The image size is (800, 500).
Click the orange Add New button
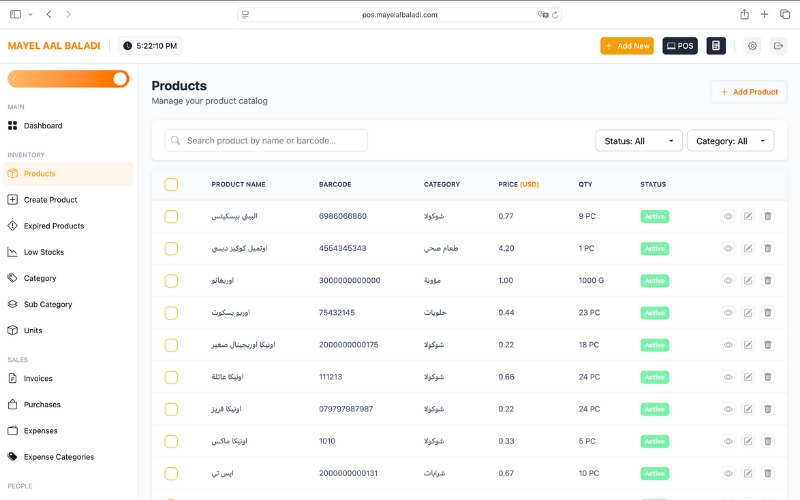(x=626, y=46)
